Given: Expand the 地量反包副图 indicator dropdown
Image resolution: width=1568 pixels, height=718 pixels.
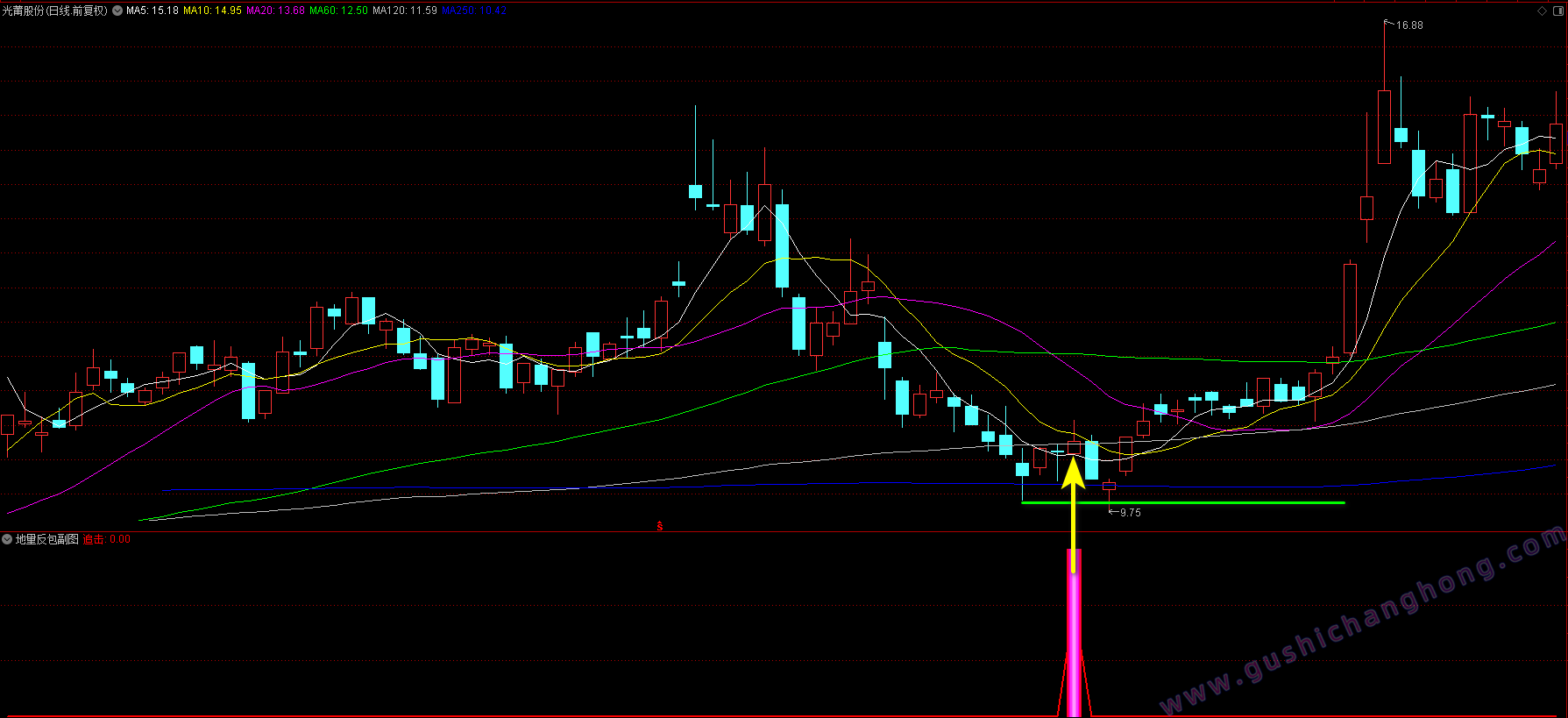Looking at the screenshot, I should (x=7, y=539).
